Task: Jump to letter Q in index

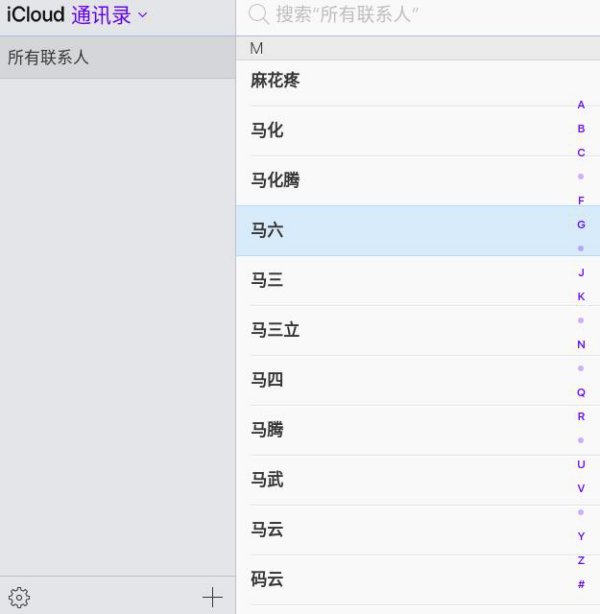Action: (x=581, y=392)
